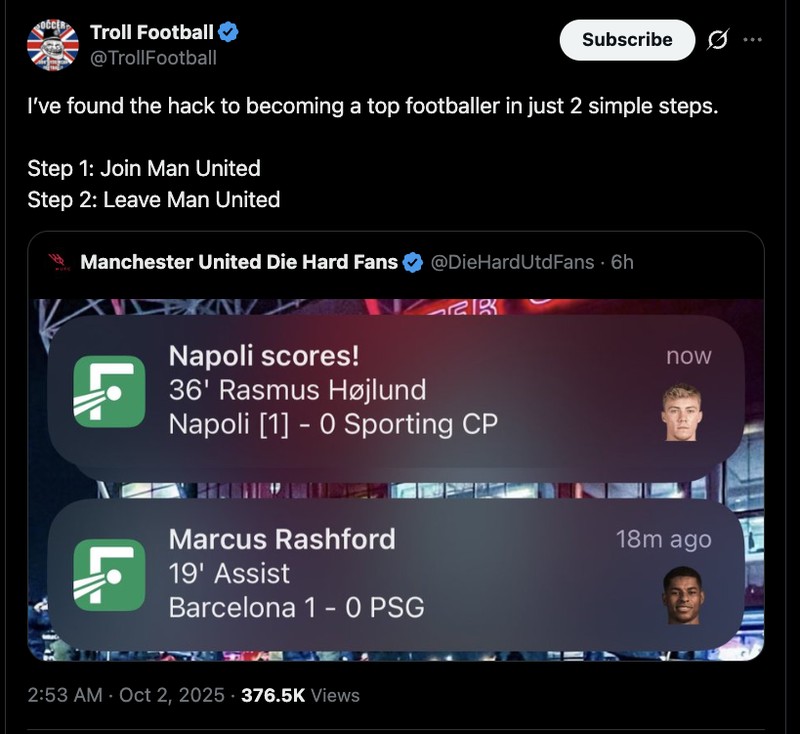
Task: Click the @TrollFootball handle
Action: click(153, 57)
